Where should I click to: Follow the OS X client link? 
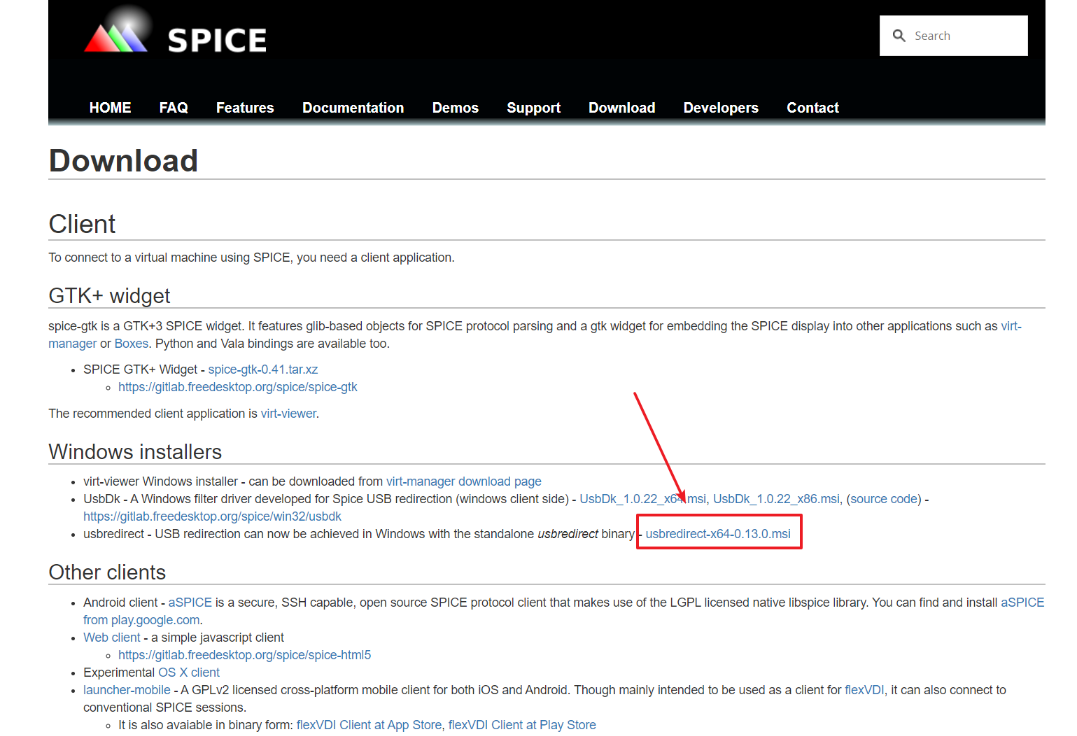(x=189, y=672)
